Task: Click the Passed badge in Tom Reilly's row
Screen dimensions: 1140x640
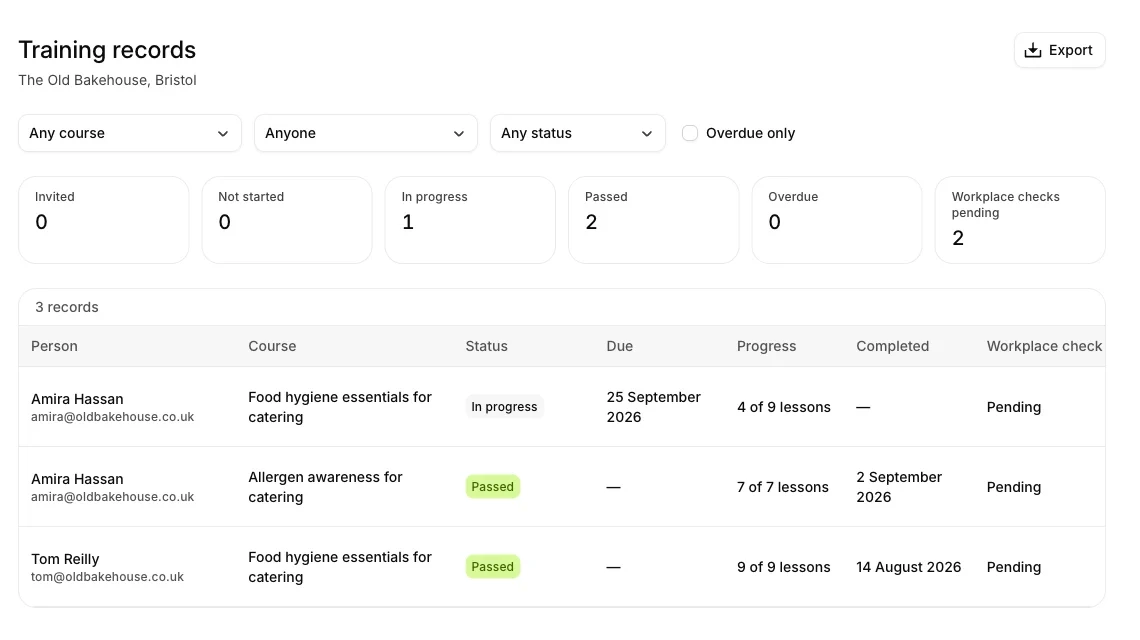Action: (493, 567)
